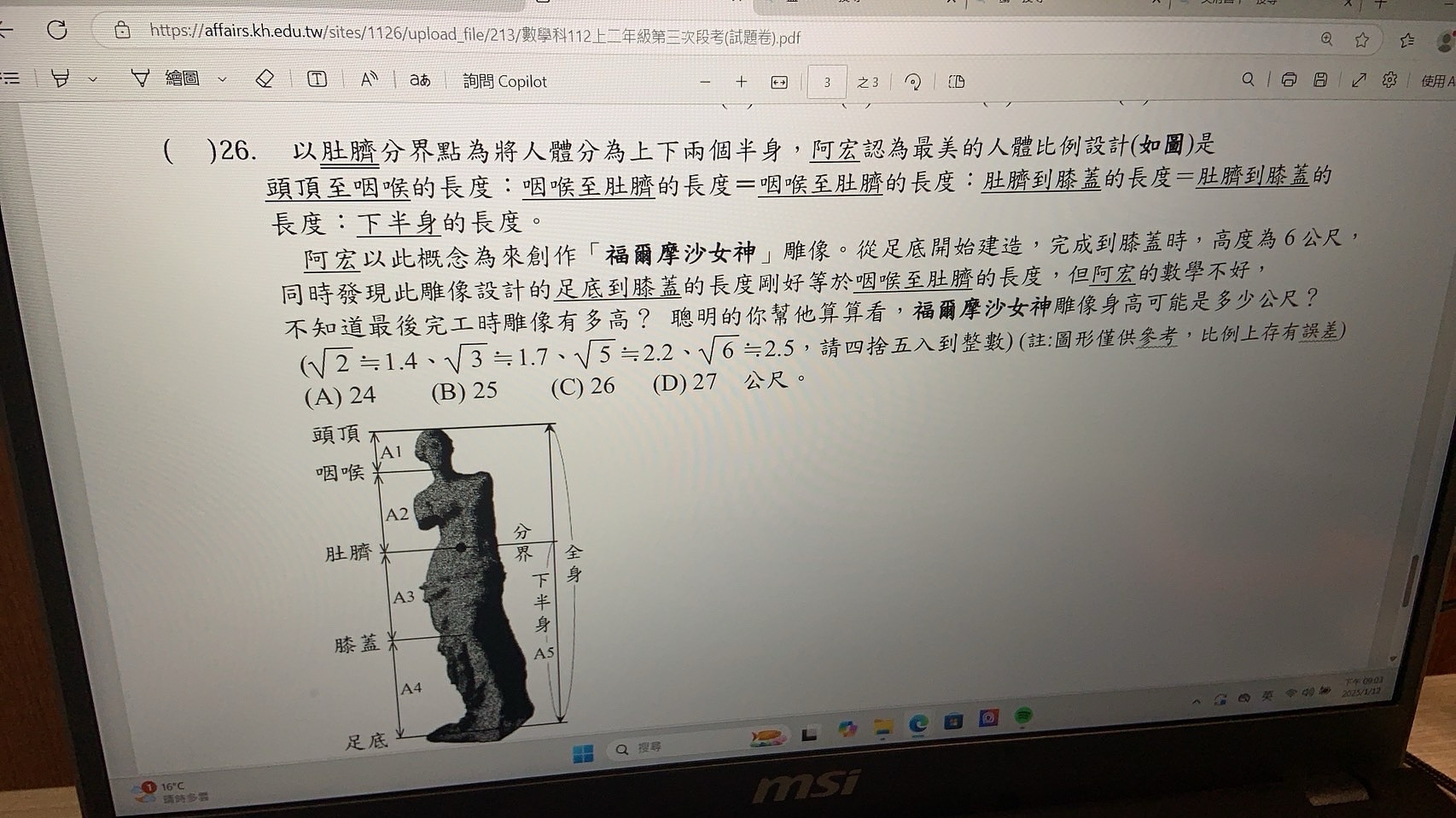Zoom out with the minus button
This screenshot has height=818, width=1456.
point(705,82)
